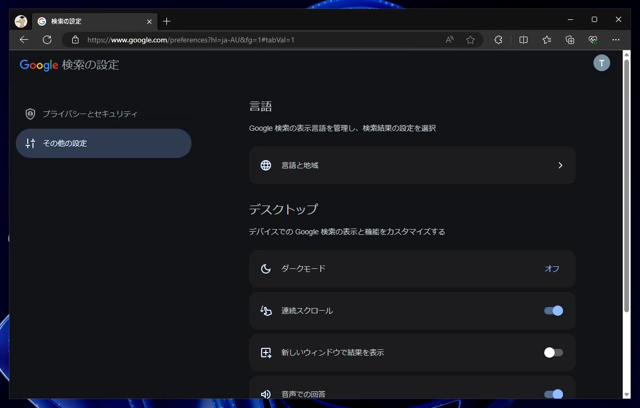This screenshot has width=640, height=408.
Task: Click the globe icon in 言語と地域
Action: click(x=266, y=165)
